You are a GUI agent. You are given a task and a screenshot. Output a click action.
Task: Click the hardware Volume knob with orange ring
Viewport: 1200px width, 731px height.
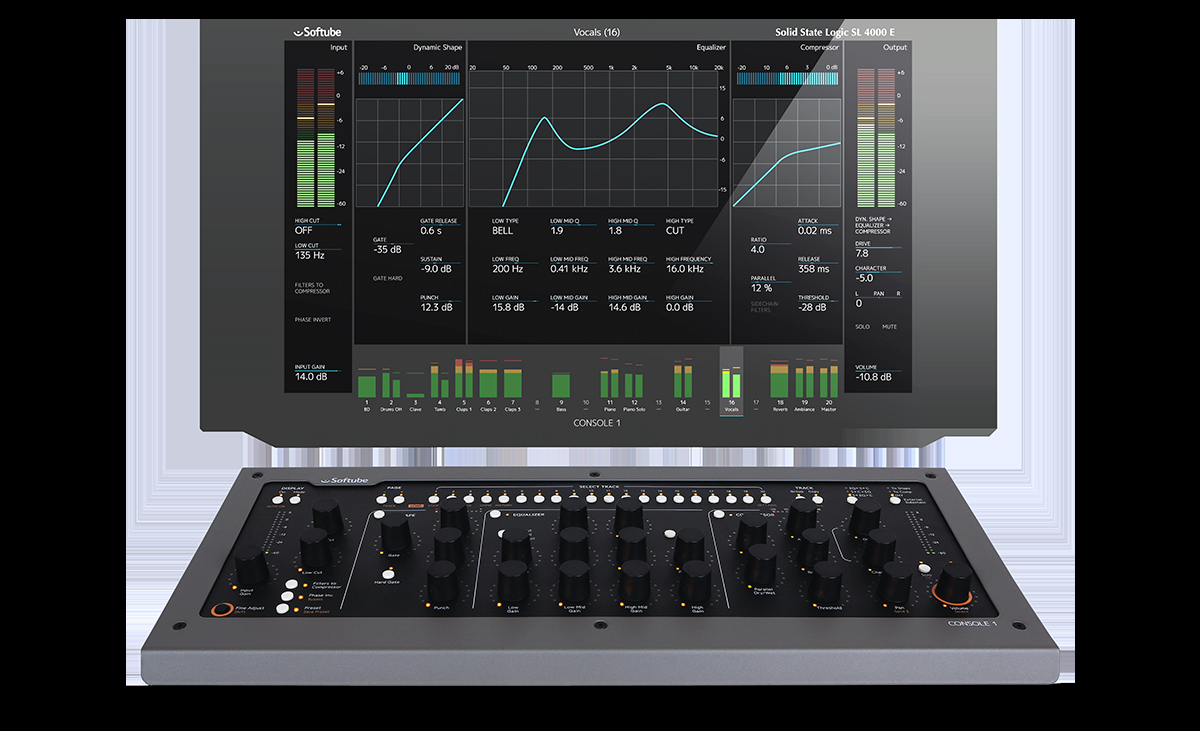pos(952,586)
